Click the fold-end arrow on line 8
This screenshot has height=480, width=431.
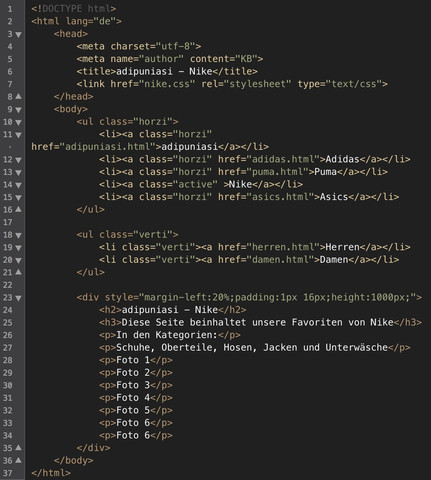[x=18, y=97]
